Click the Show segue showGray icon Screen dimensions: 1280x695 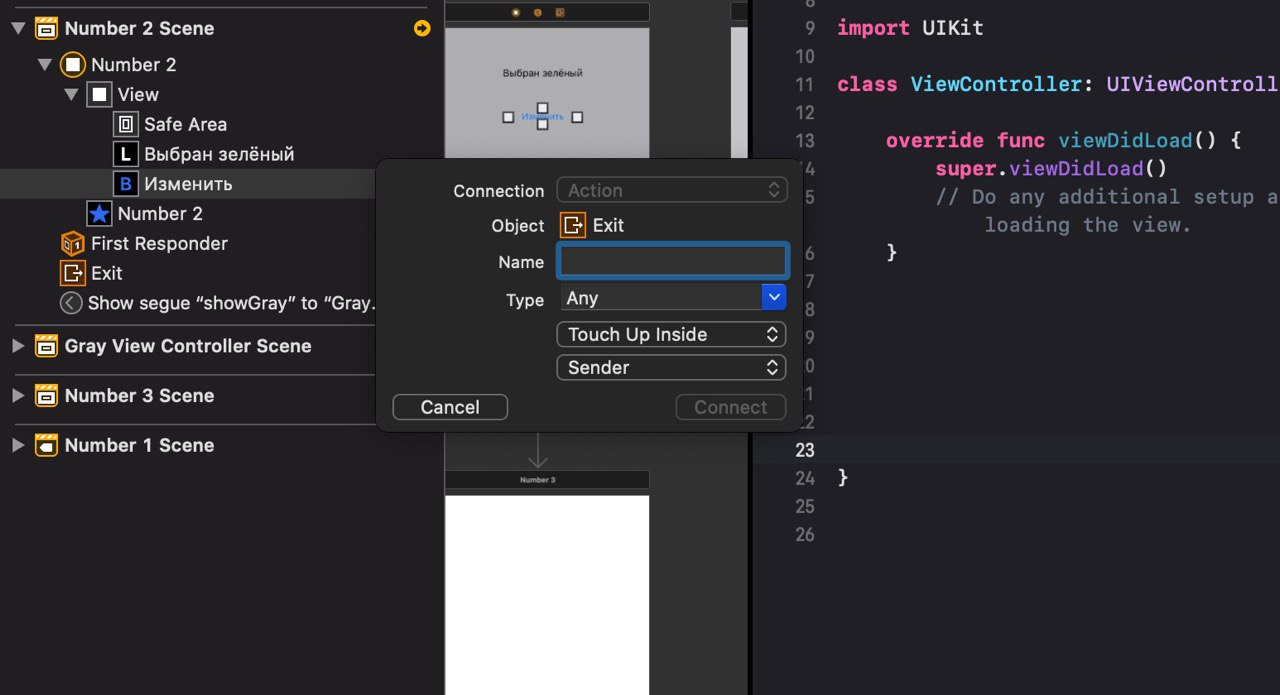click(71, 303)
